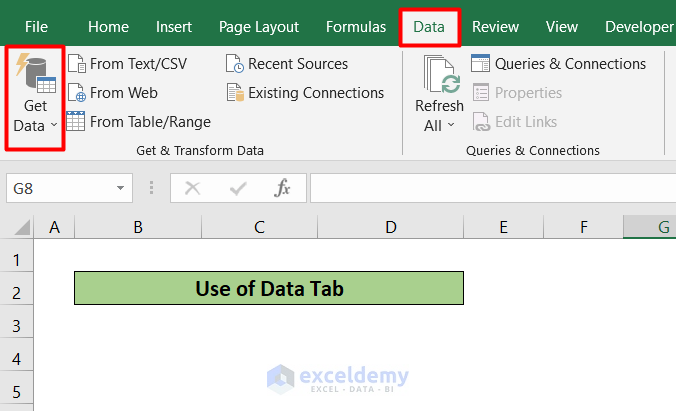
Task: Load data From Table/Range
Action: (139, 122)
